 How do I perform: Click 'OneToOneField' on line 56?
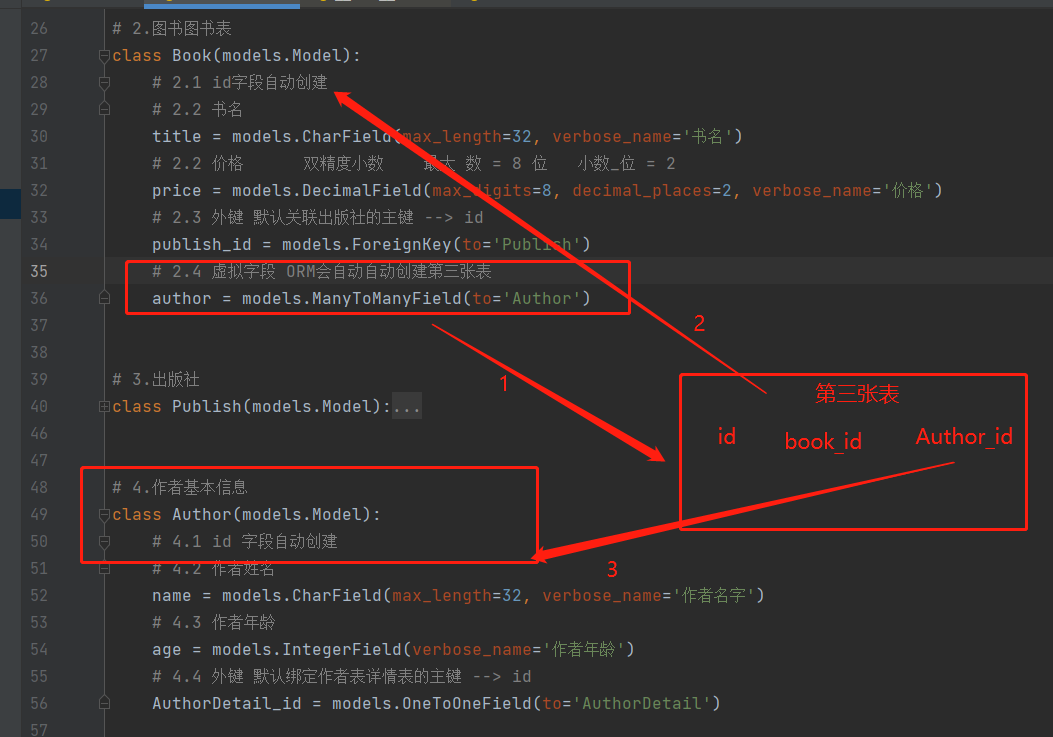467,703
